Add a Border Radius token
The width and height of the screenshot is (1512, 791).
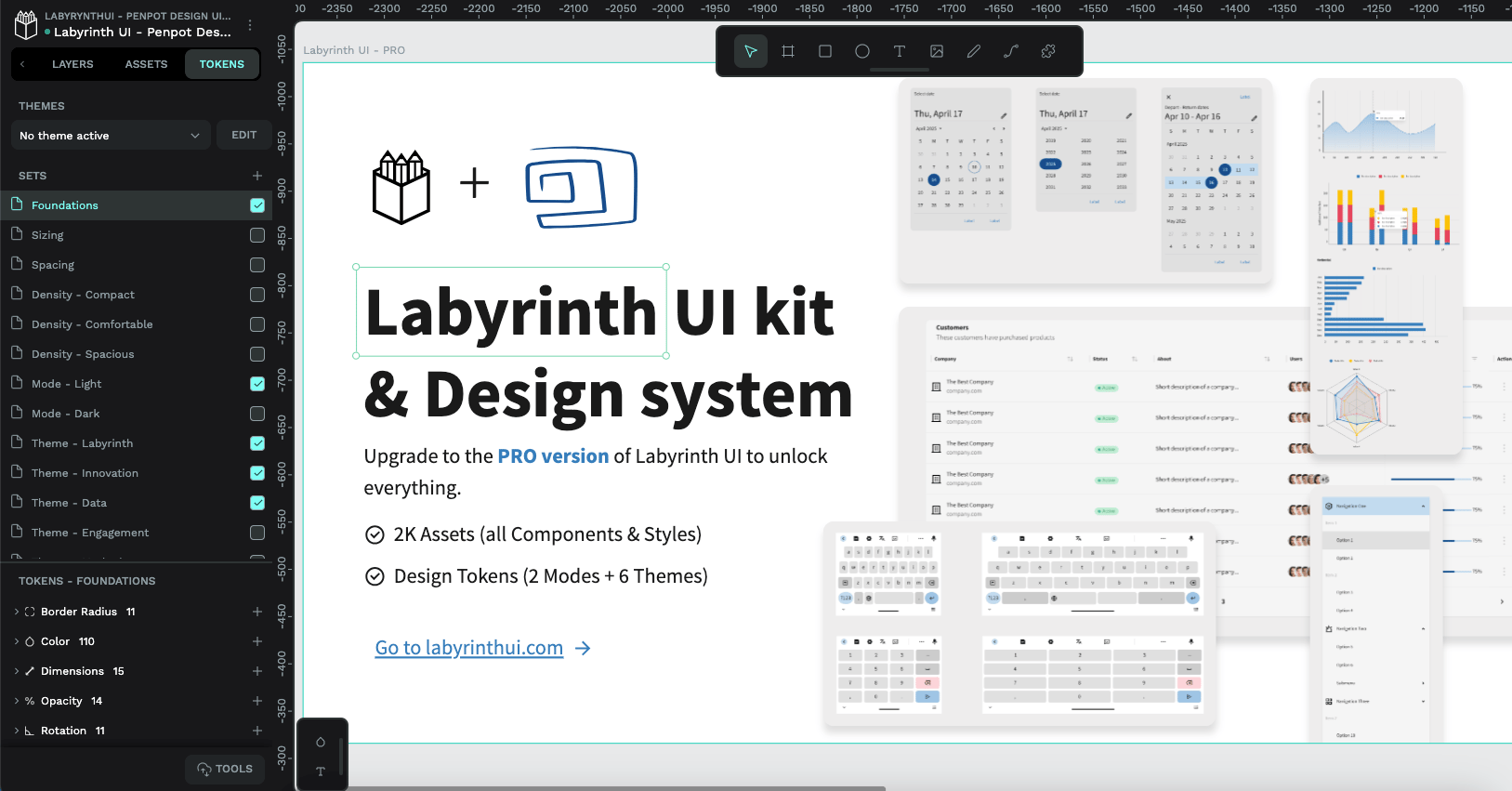(257, 612)
